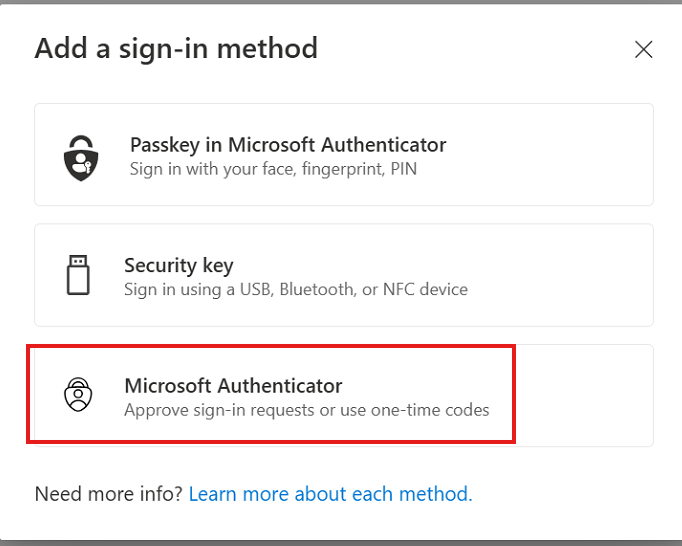Select the Security key title

(x=178, y=265)
